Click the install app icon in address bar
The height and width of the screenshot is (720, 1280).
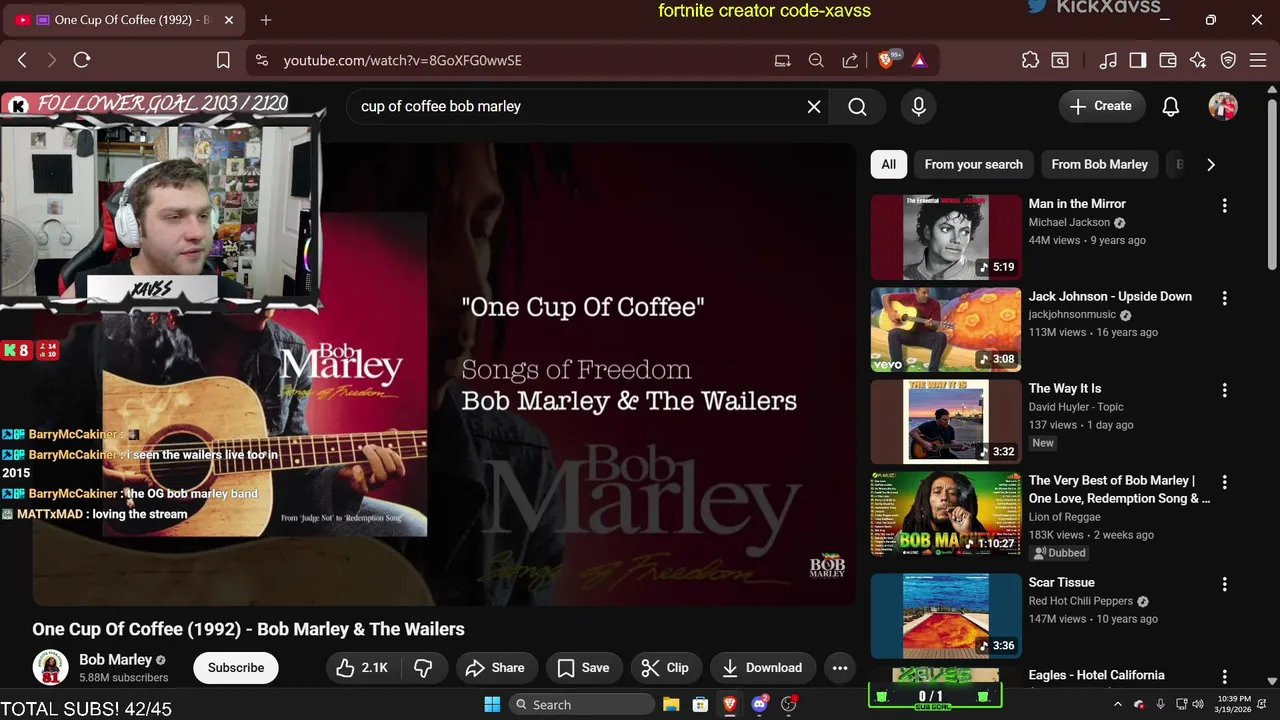(783, 60)
